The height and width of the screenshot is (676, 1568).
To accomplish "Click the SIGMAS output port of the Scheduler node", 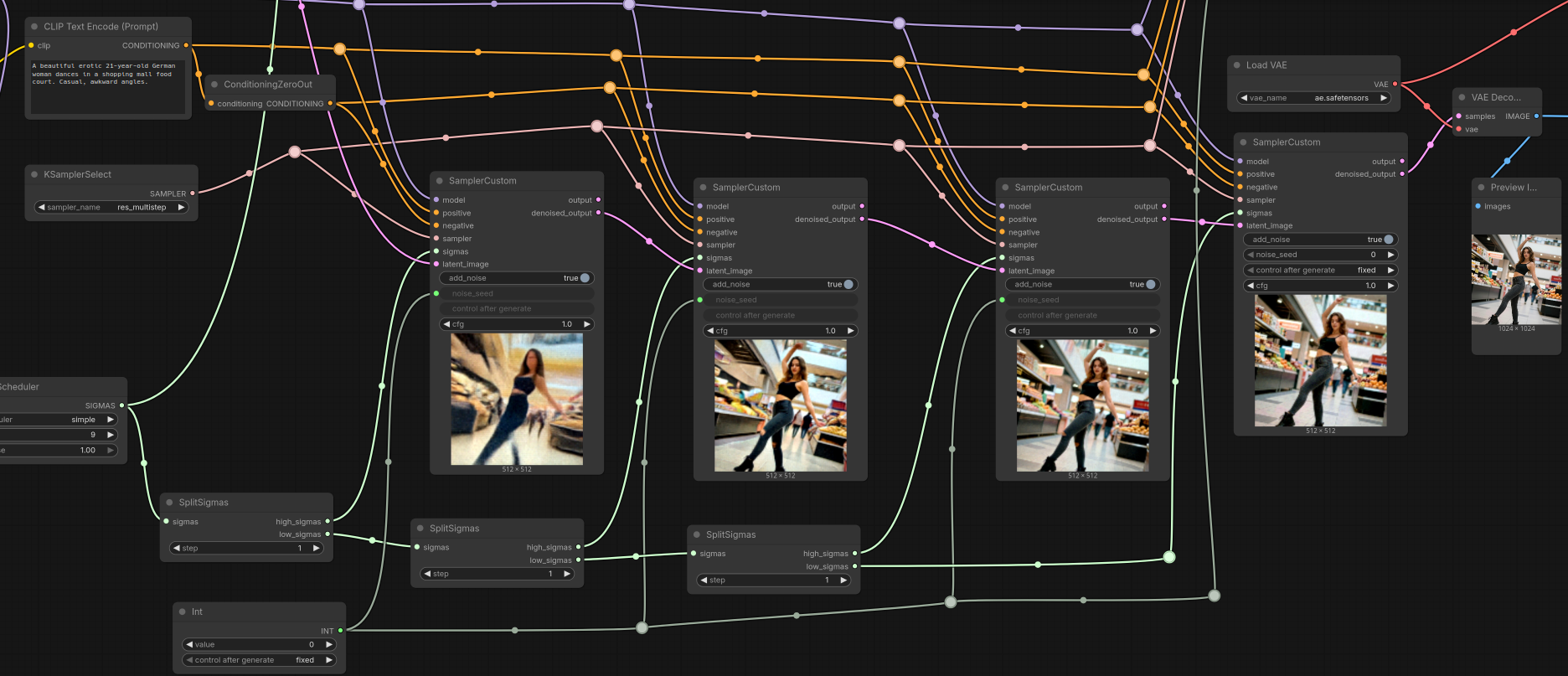I will click(121, 405).
